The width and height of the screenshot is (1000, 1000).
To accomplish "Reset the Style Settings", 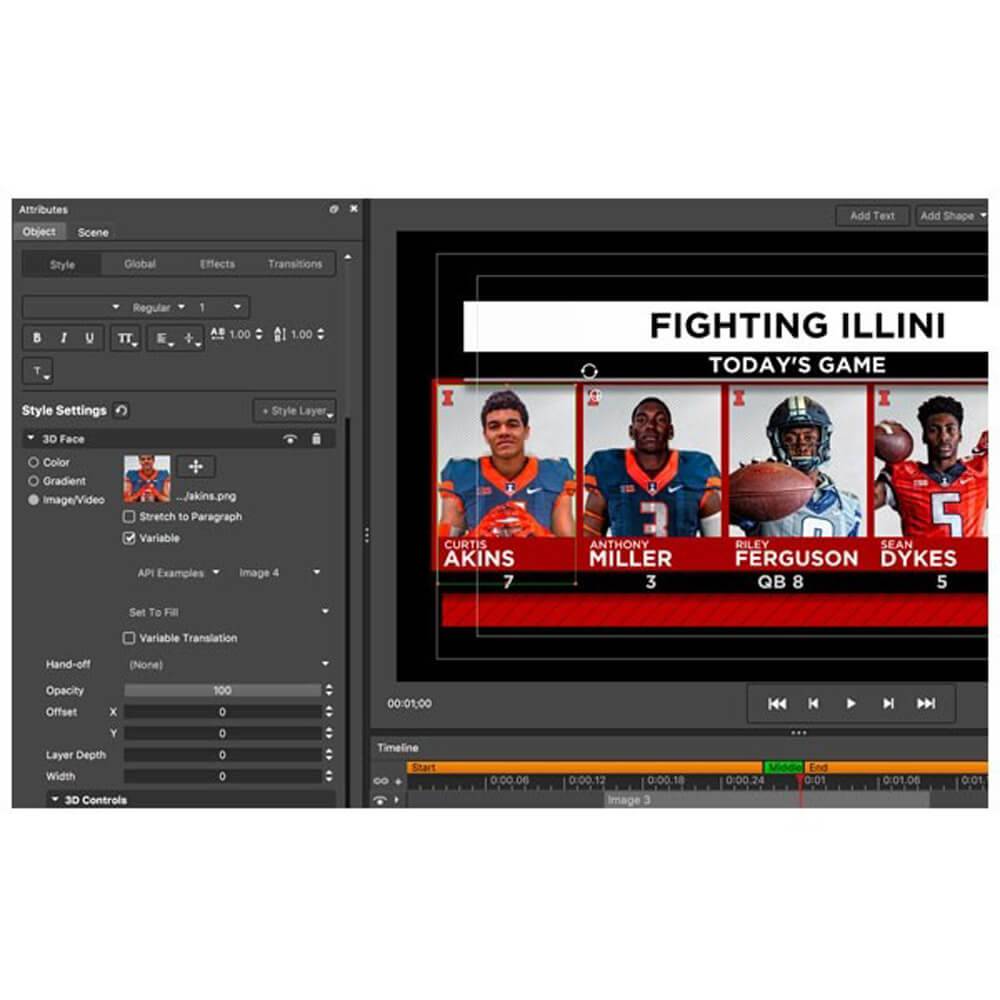I will point(121,410).
